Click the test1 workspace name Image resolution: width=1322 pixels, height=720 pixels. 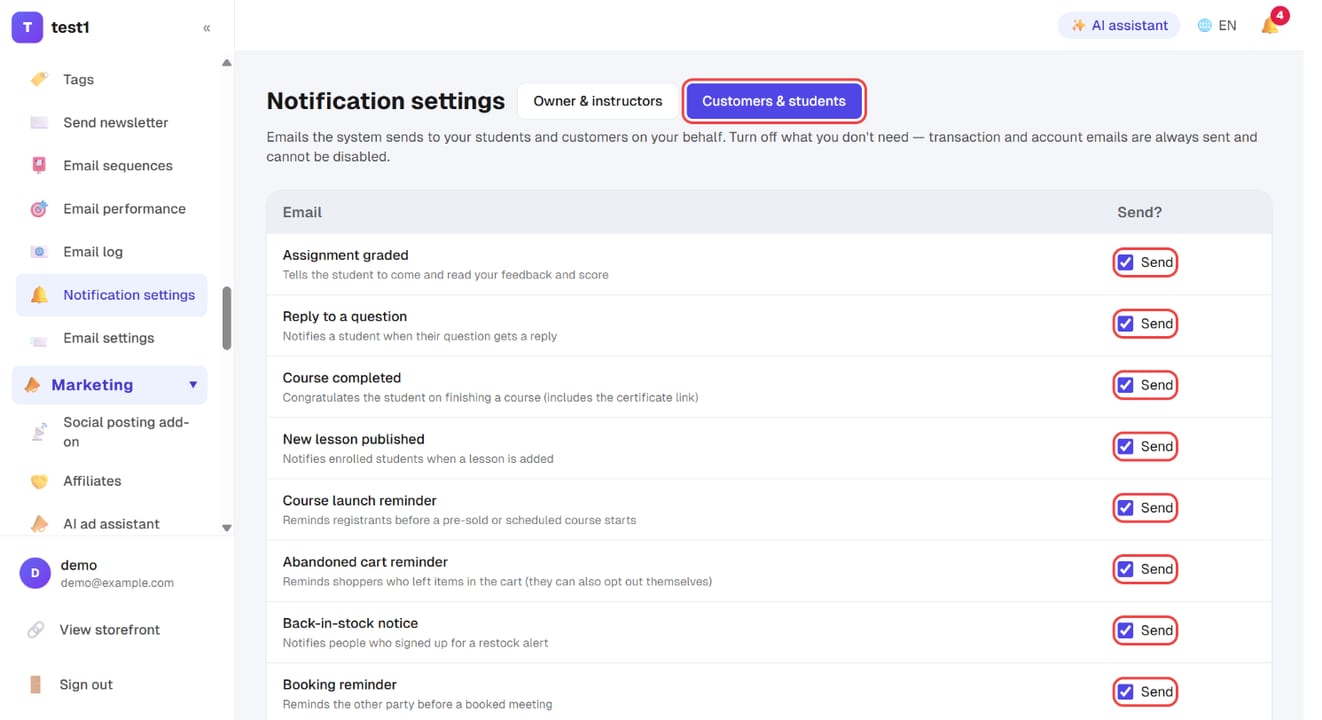(70, 28)
